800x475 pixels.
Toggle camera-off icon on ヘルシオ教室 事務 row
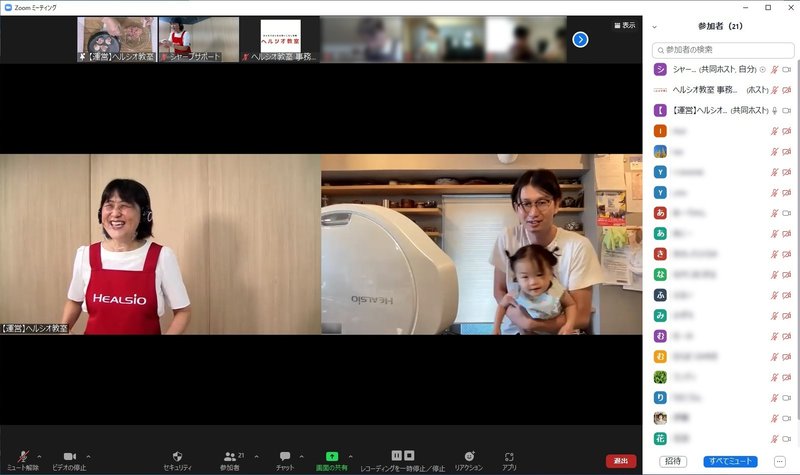point(787,90)
